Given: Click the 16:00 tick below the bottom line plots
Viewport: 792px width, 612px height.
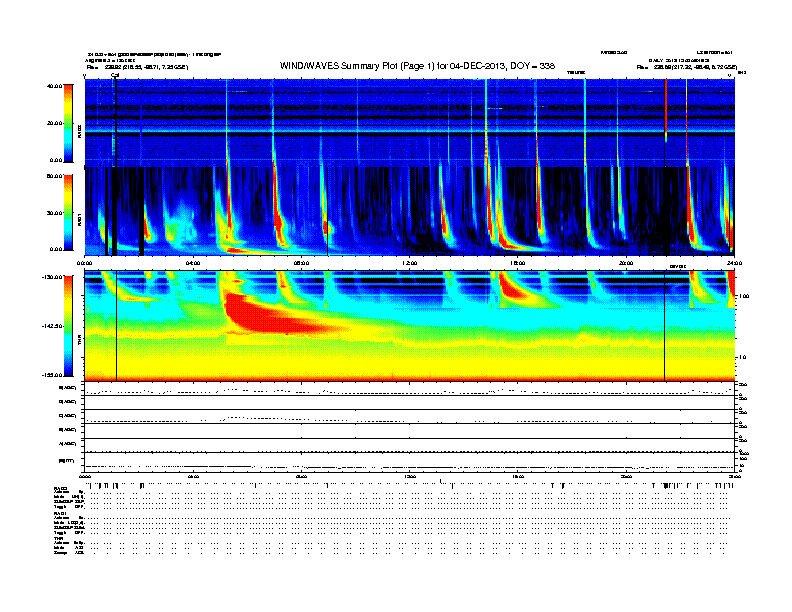Looking at the screenshot, I should [x=518, y=477].
